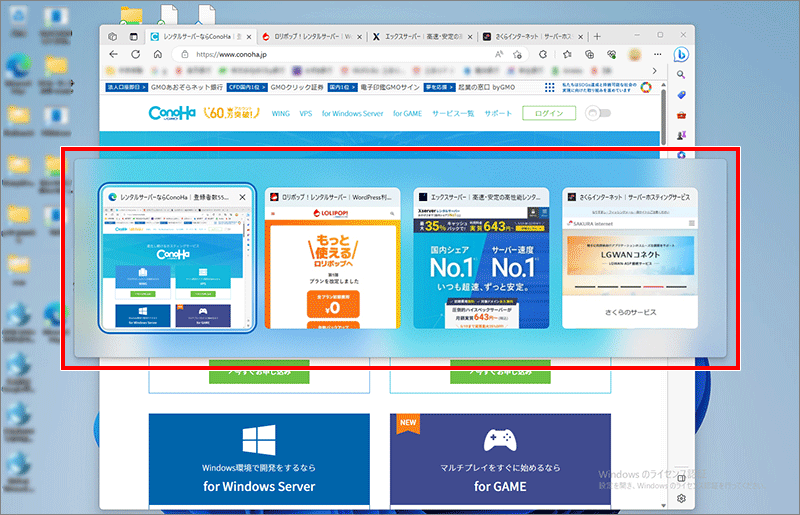Click the ログイン button
The width and height of the screenshot is (800, 515).
pyautogui.click(x=549, y=113)
